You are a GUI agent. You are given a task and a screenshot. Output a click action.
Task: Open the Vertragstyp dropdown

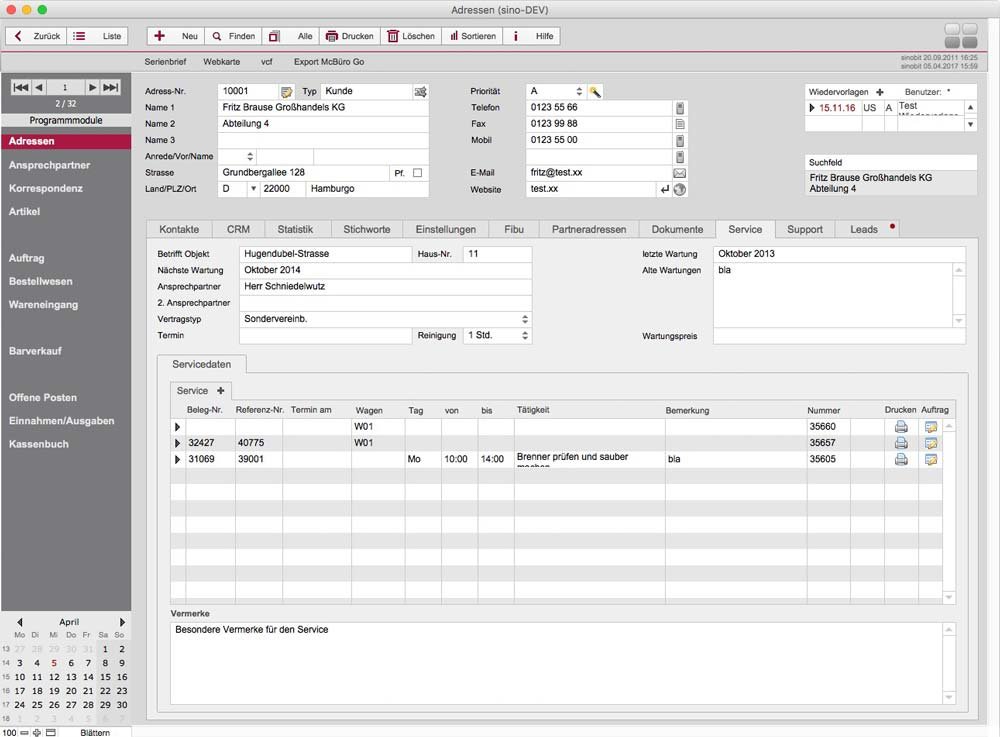(x=525, y=319)
